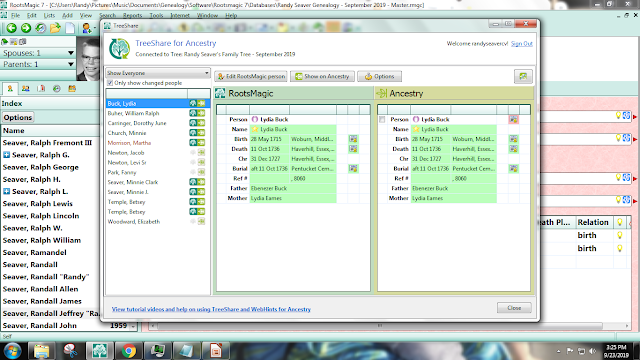Open the View menu

click(x=86, y=16)
